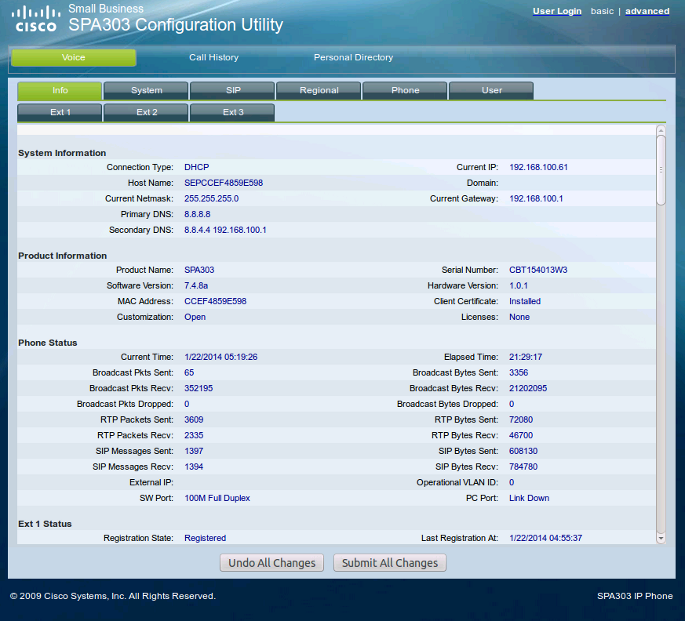Click Undo All Changes button
685x621 pixels.
click(272, 563)
